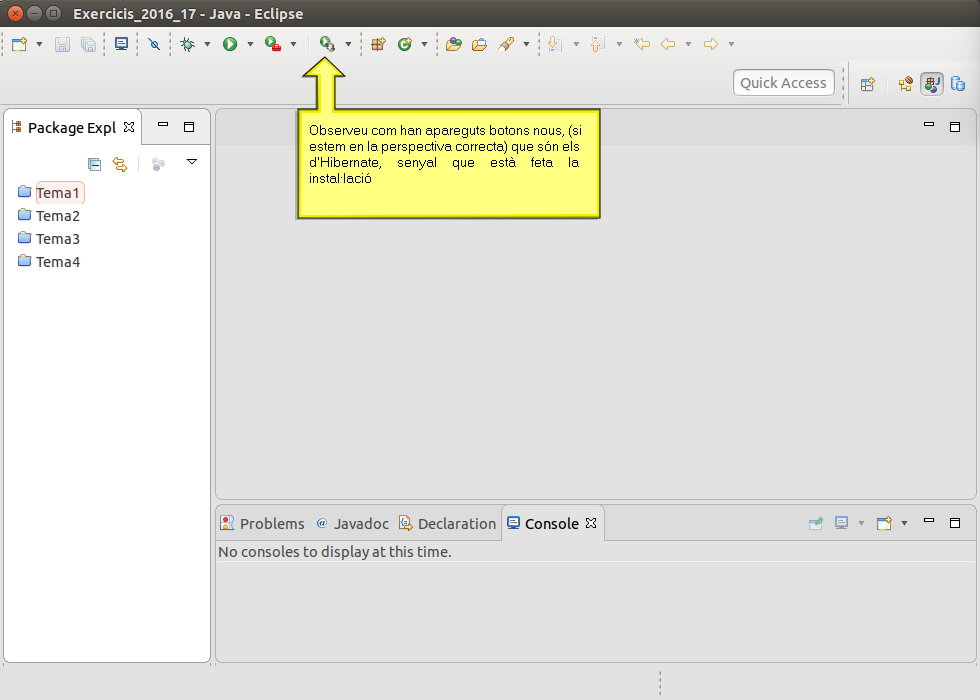Expand the Next Annotation dropdown arrow
Screen dimensions: 980x700
pyautogui.click(x=576, y=44)
